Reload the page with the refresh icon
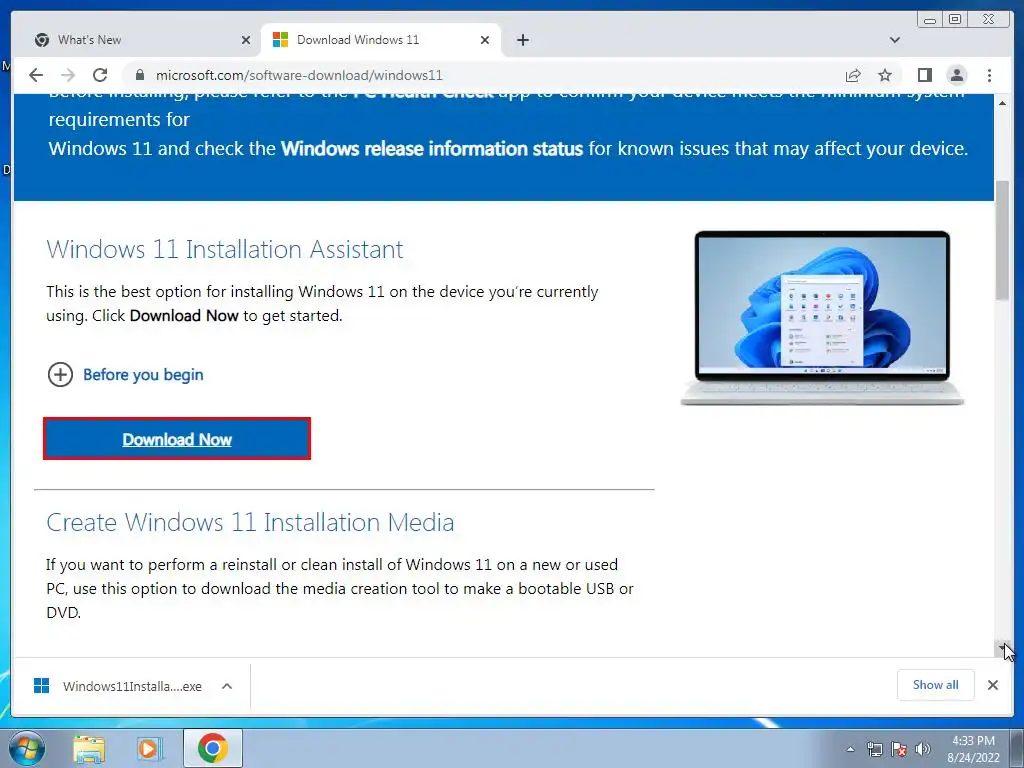The width and height of the screenshot is (1024, 768). (100, 75)
